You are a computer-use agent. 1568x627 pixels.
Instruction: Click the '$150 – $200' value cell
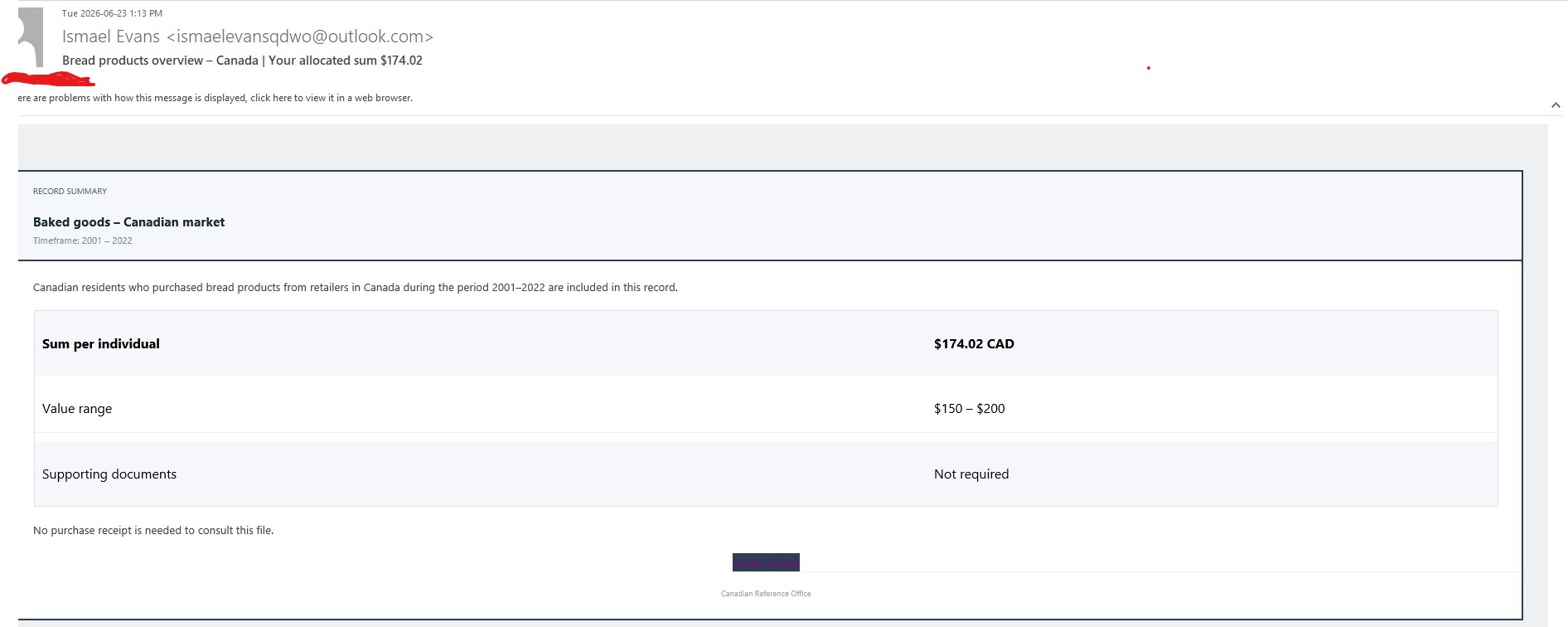click(x=969, y=409)
